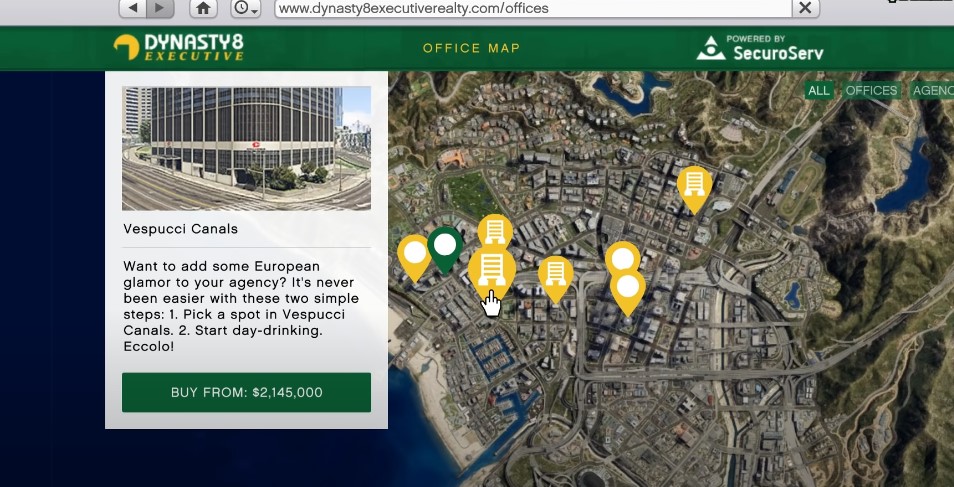Expand the clock history dropdown
The height and width of the screenshot is (487, 954).
coord(246,8)
